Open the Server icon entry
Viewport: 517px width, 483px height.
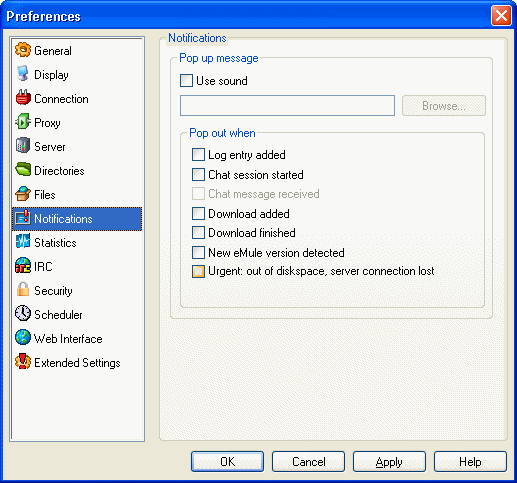23,146
